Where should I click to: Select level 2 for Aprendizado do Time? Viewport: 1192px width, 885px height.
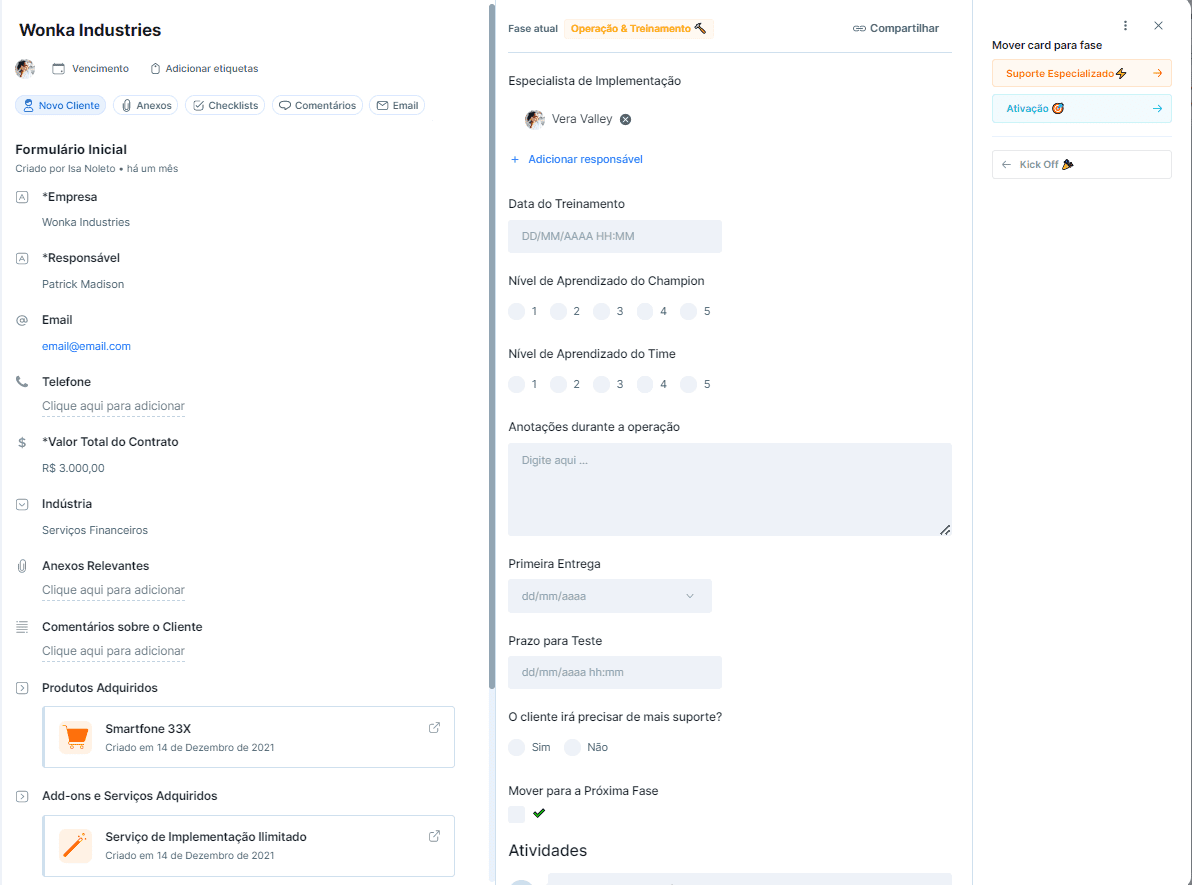pyautogui.click(x=558, y=385)
